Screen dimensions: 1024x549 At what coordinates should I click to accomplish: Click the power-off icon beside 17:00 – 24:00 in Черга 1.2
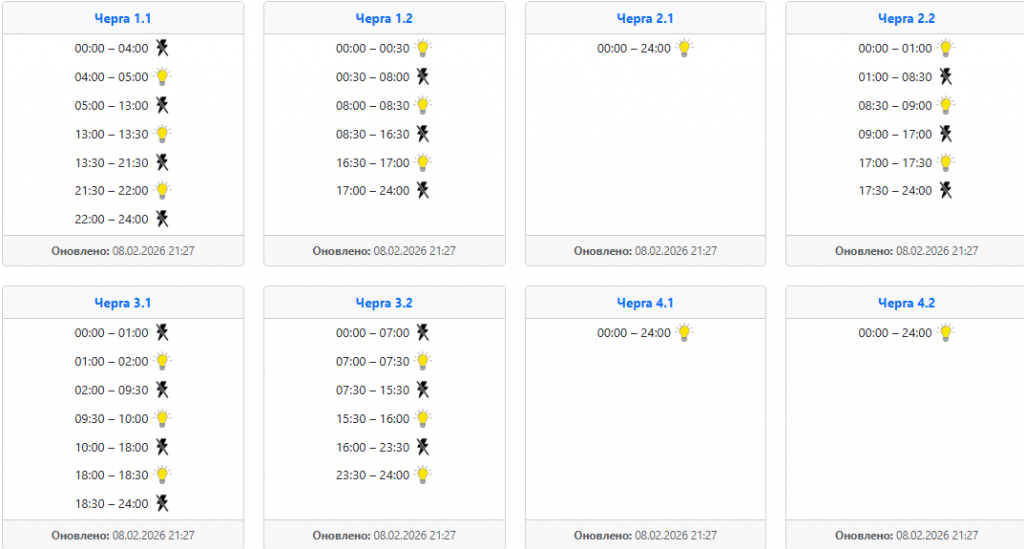click(423, 190)
